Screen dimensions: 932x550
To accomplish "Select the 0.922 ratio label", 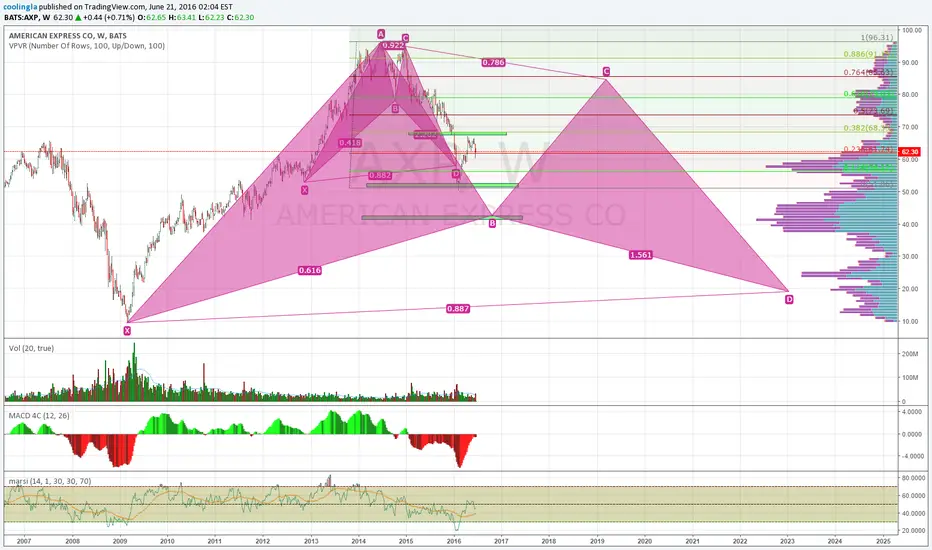I will point(393,45).
